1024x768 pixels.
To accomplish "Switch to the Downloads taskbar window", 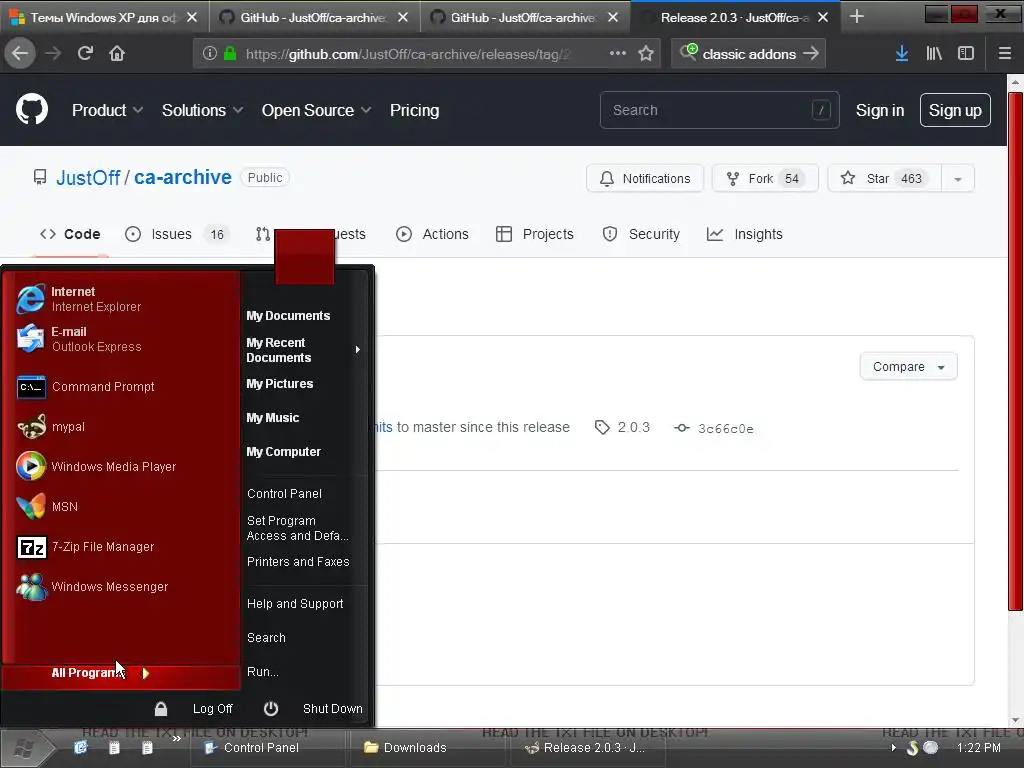I will 430,748.
